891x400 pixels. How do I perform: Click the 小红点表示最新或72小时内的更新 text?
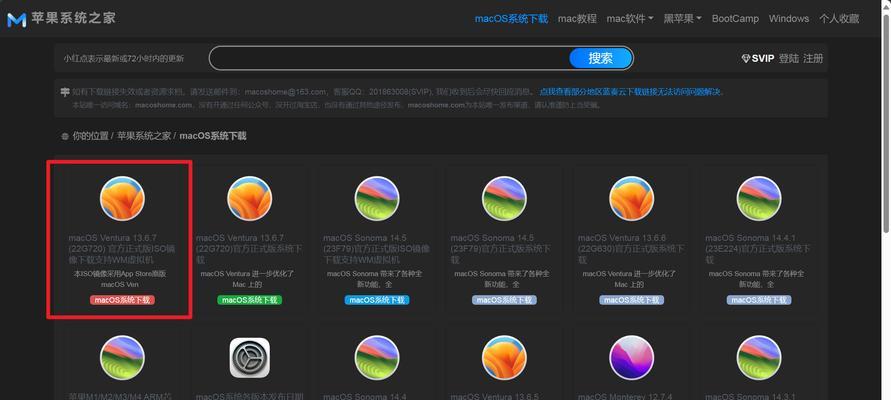(x=123, y=59)
